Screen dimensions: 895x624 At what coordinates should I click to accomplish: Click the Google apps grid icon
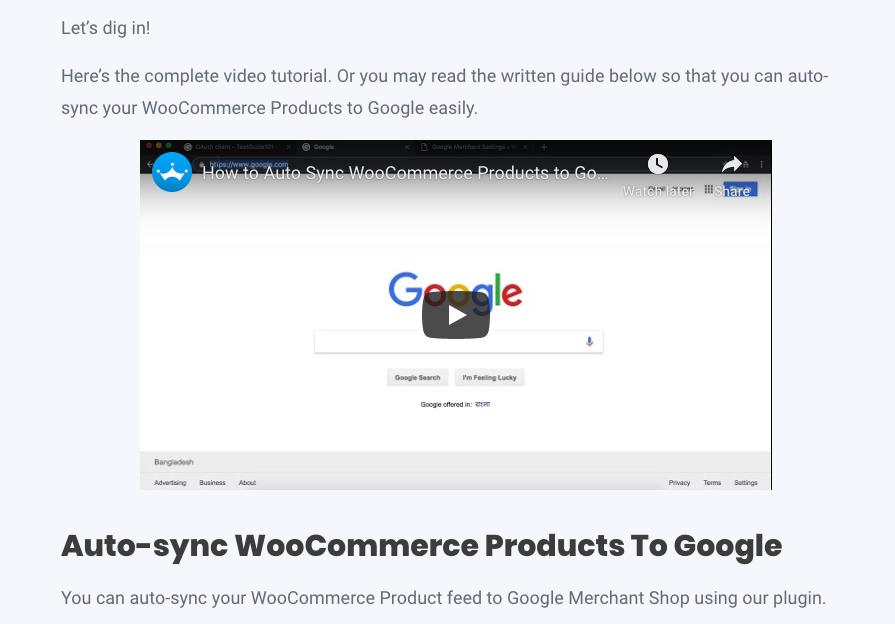(x=708, y=189)
